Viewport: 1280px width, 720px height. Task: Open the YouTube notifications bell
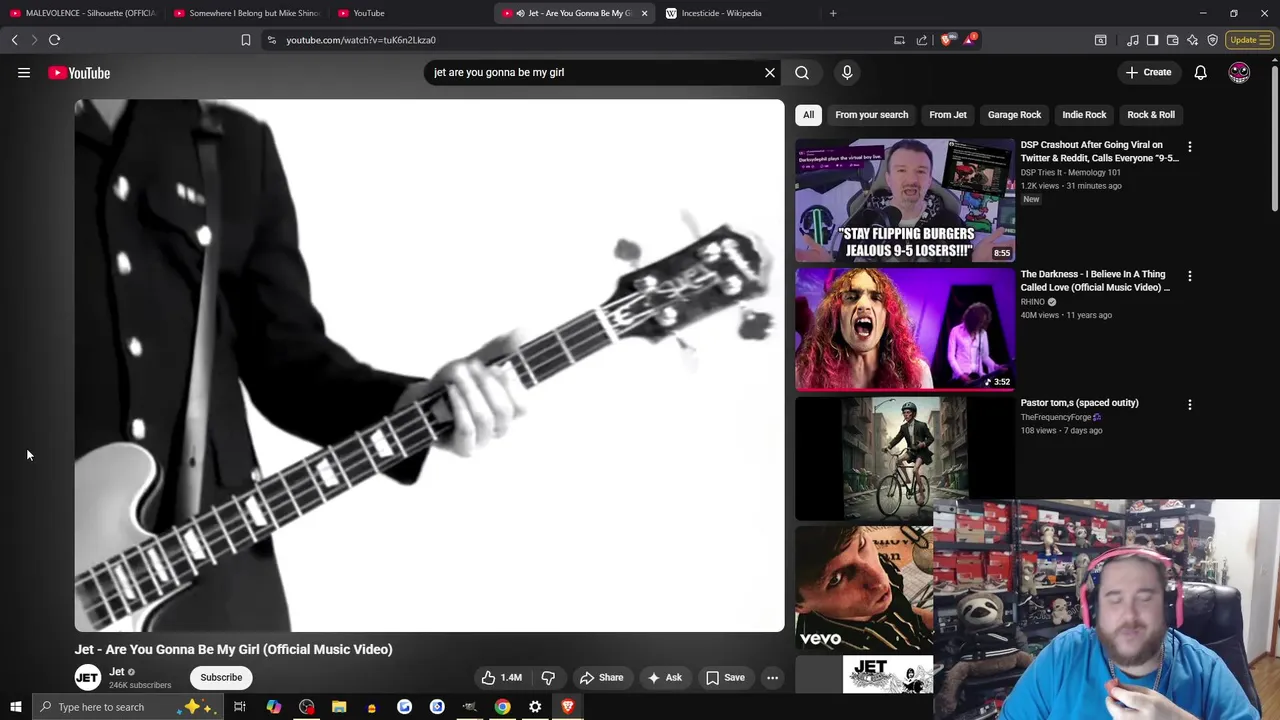[1200, 72]
